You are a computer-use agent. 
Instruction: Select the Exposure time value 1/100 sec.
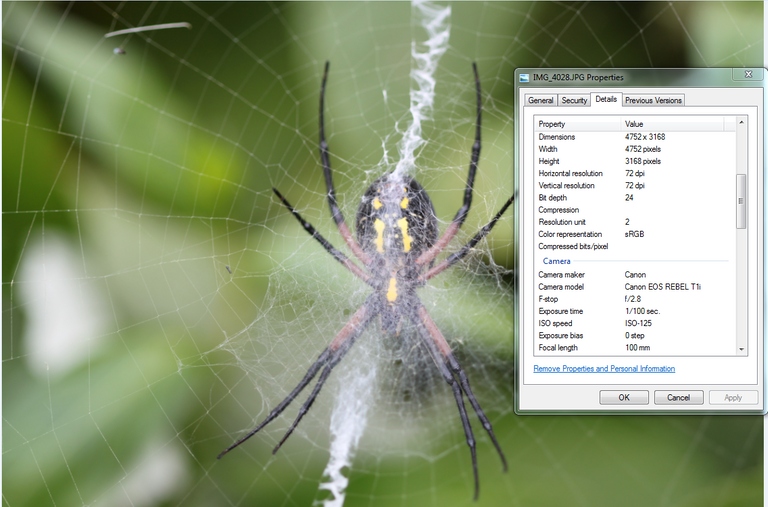pyautogui.click(x=642, y=311)
